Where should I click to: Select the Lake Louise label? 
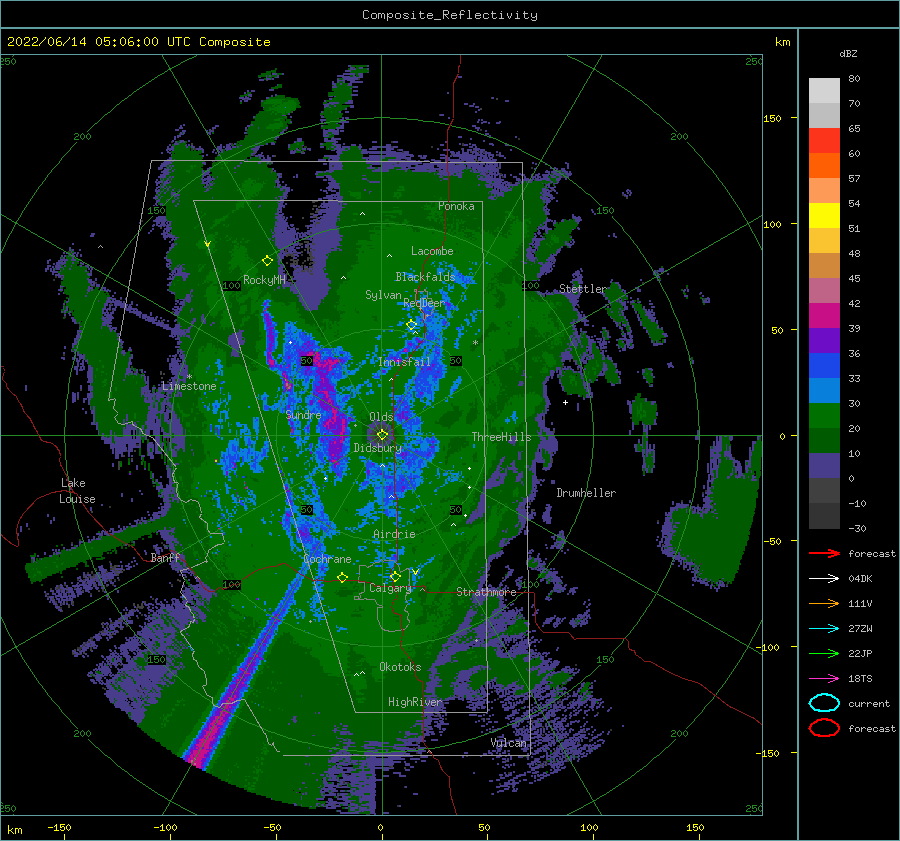(x=77, y=491)
